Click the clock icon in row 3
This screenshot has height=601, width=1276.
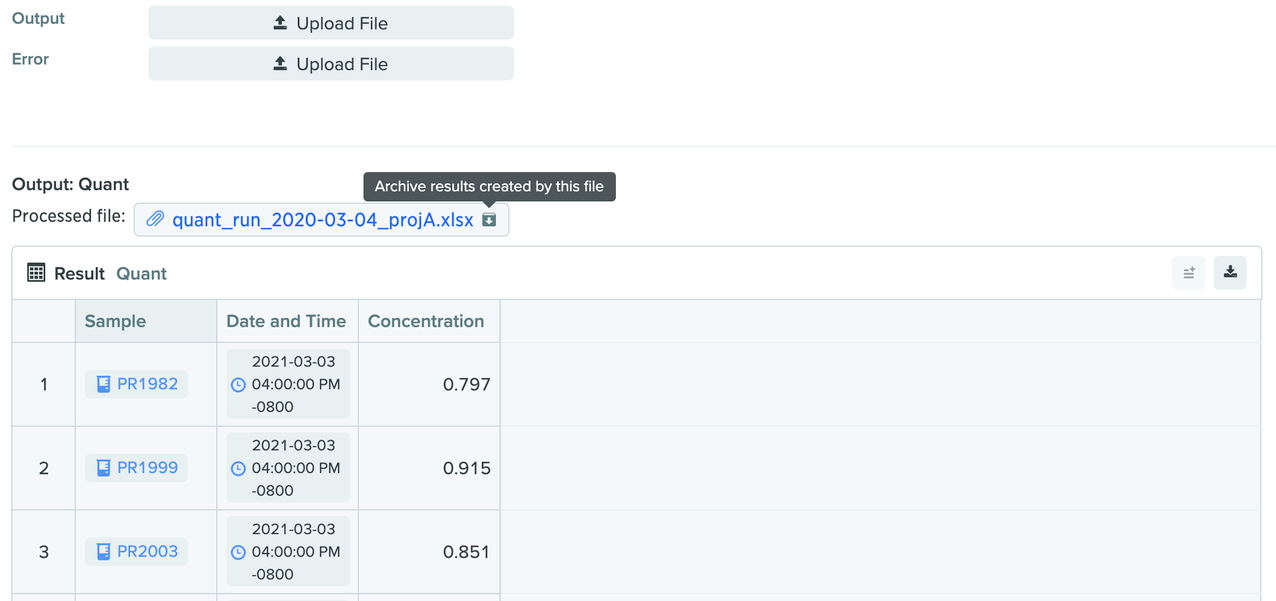tap(238, 552)
